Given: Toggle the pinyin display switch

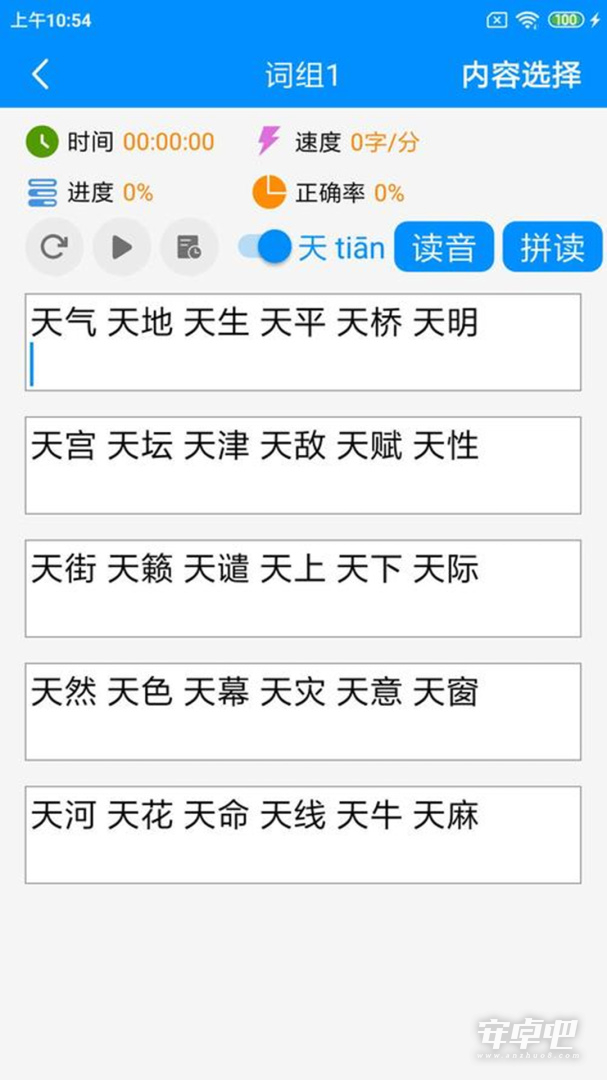Looking at the screenshot, I should click(x=265, y=247).
